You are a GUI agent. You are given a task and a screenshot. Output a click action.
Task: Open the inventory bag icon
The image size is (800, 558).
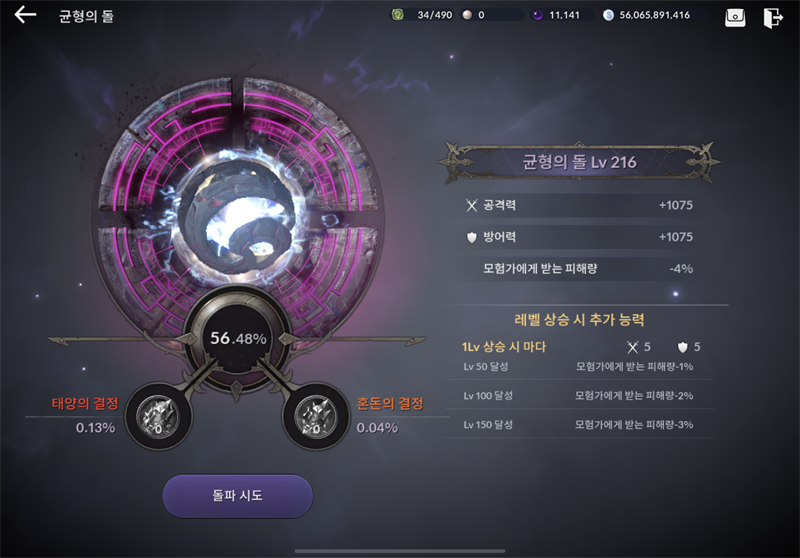click(735, 17)
